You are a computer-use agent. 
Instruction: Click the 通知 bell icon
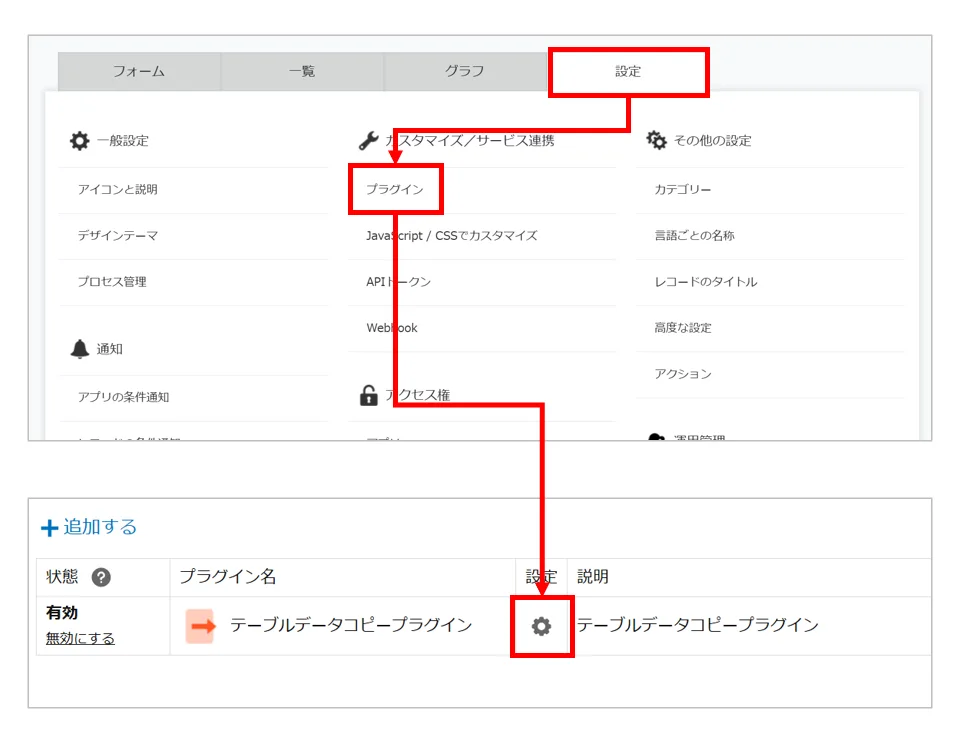79,349
